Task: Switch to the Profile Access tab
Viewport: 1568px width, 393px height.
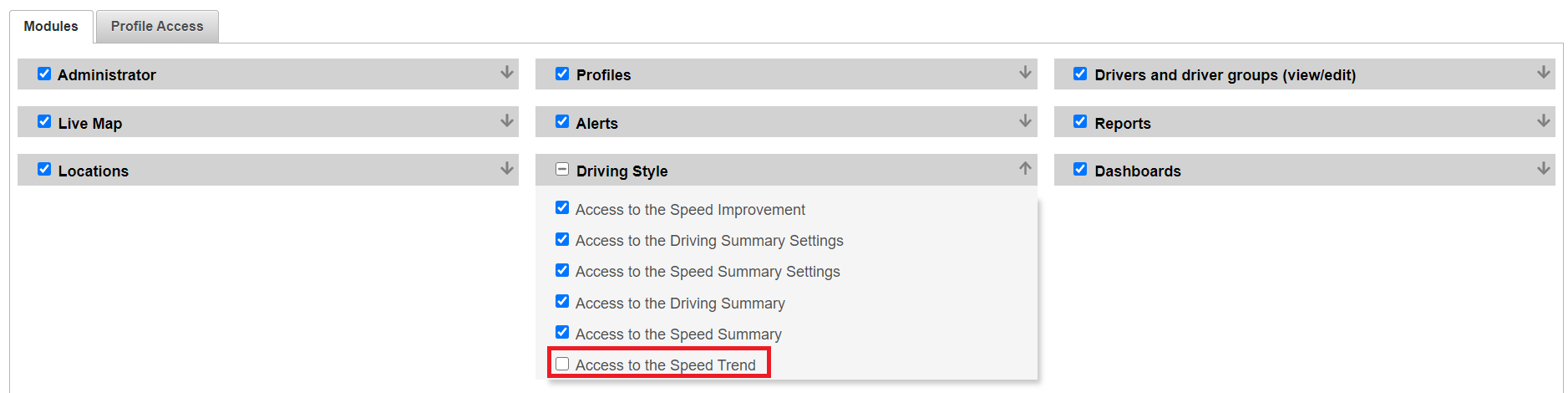Action: point(157,26)
